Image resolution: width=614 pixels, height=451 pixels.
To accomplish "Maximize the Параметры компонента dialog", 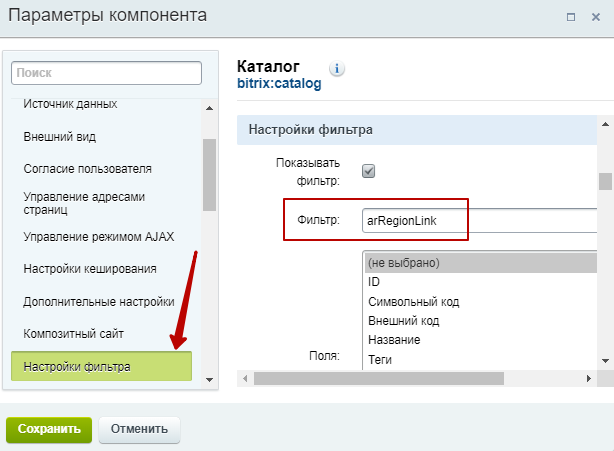I will point(571,17).
